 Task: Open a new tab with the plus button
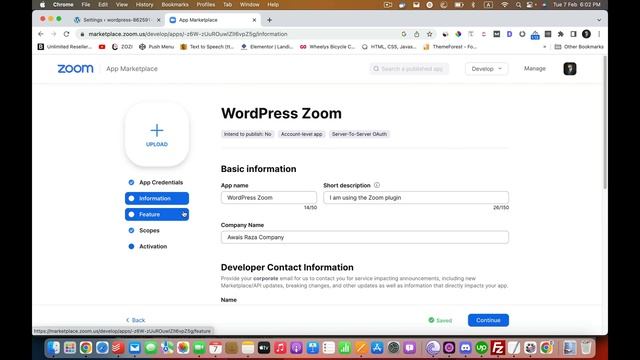click(269, 20)
